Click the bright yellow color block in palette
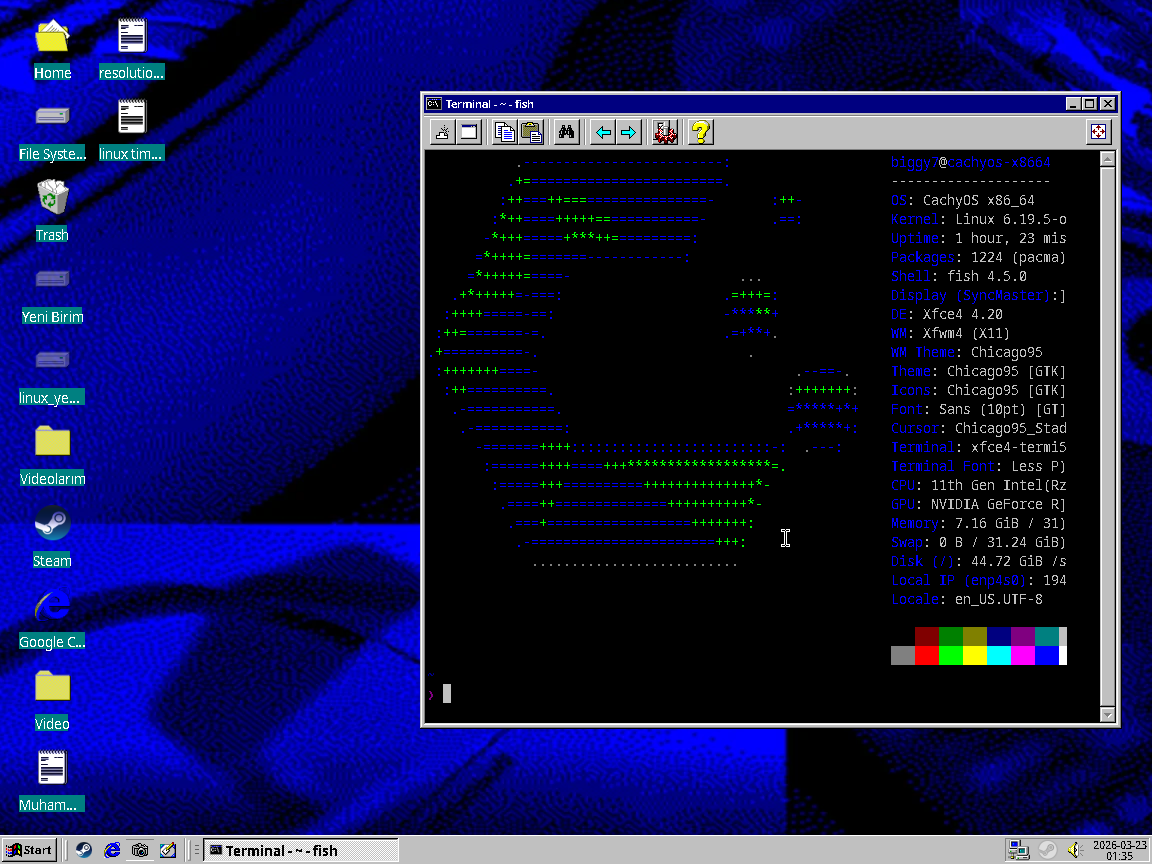This screenshot has height=864, width=1152. point(974,655)
